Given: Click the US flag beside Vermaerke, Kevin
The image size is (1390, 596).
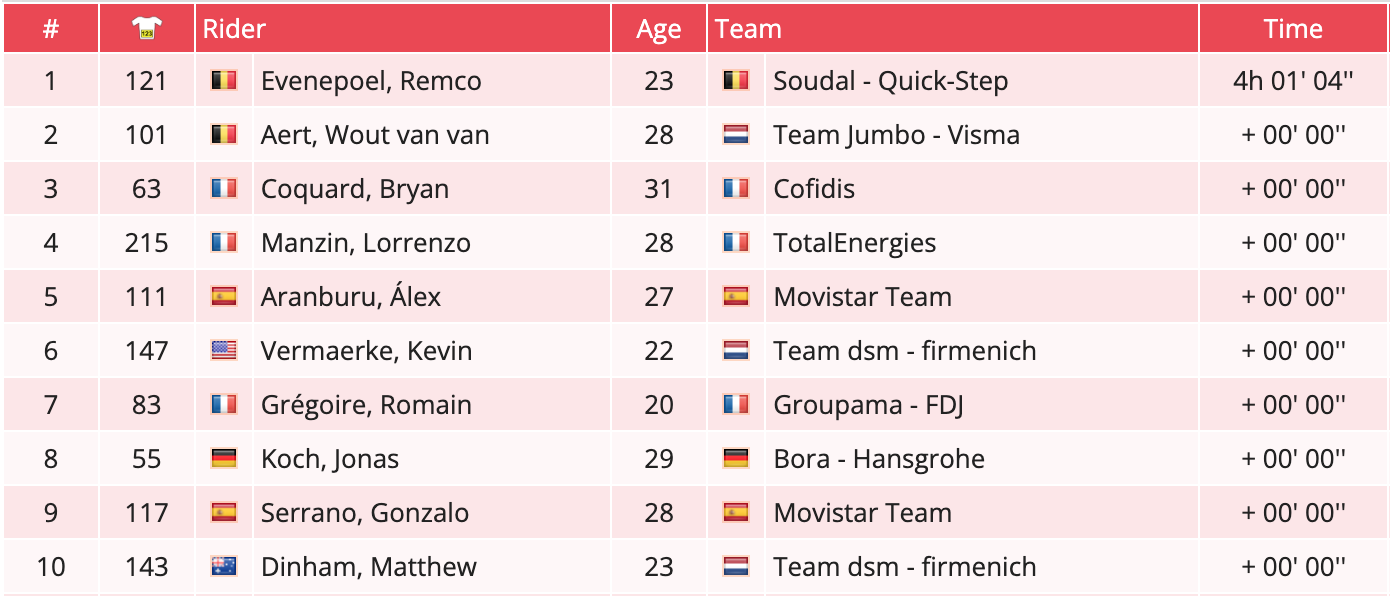Looking at the screenshot, I should tap(223, 351).
